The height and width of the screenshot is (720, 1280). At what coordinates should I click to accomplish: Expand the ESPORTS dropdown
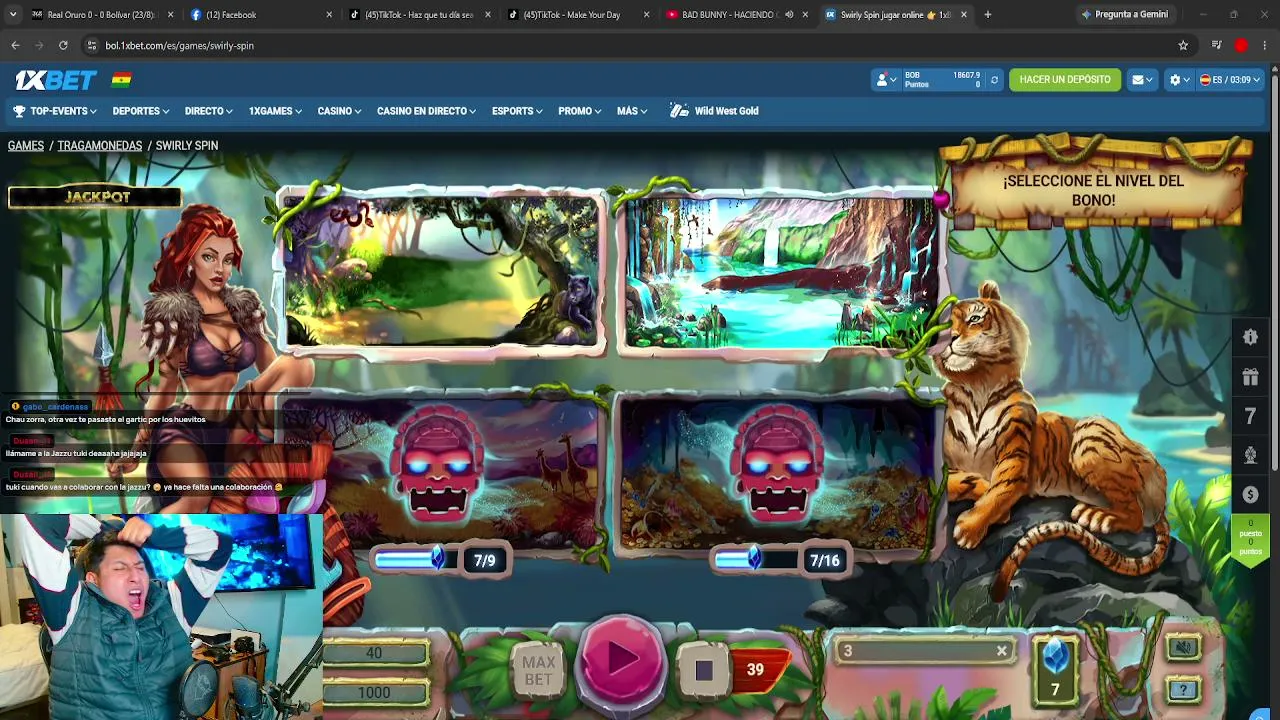coord(517,111)
